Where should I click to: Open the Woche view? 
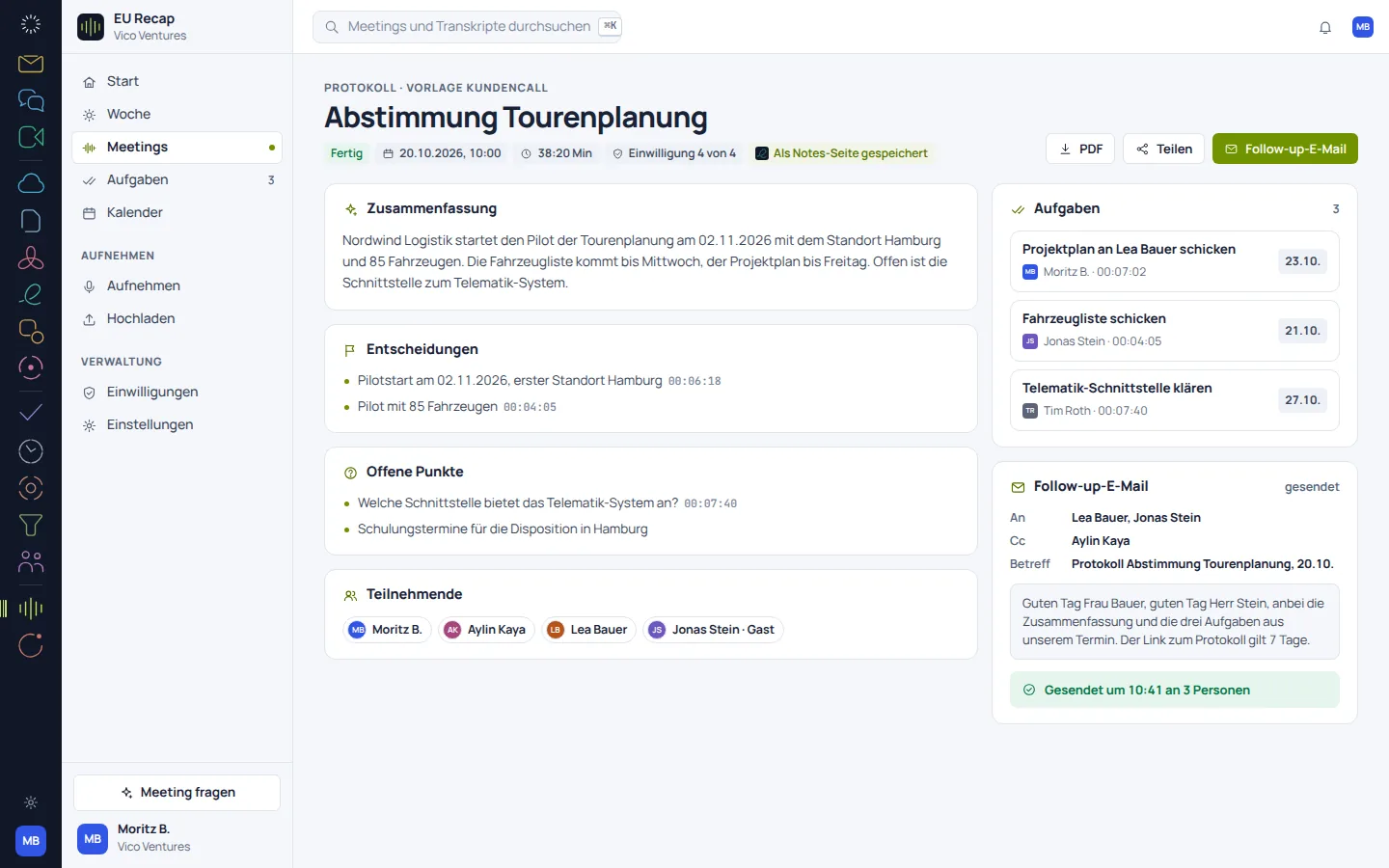point(177,115)
